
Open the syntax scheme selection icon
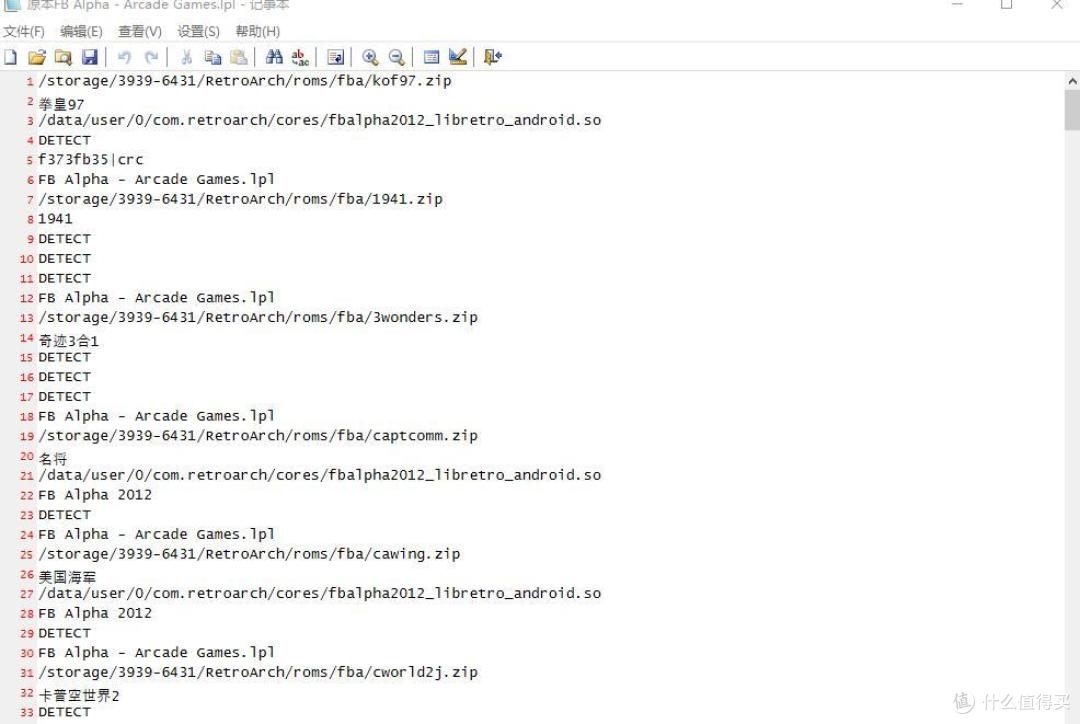(431, 57)
